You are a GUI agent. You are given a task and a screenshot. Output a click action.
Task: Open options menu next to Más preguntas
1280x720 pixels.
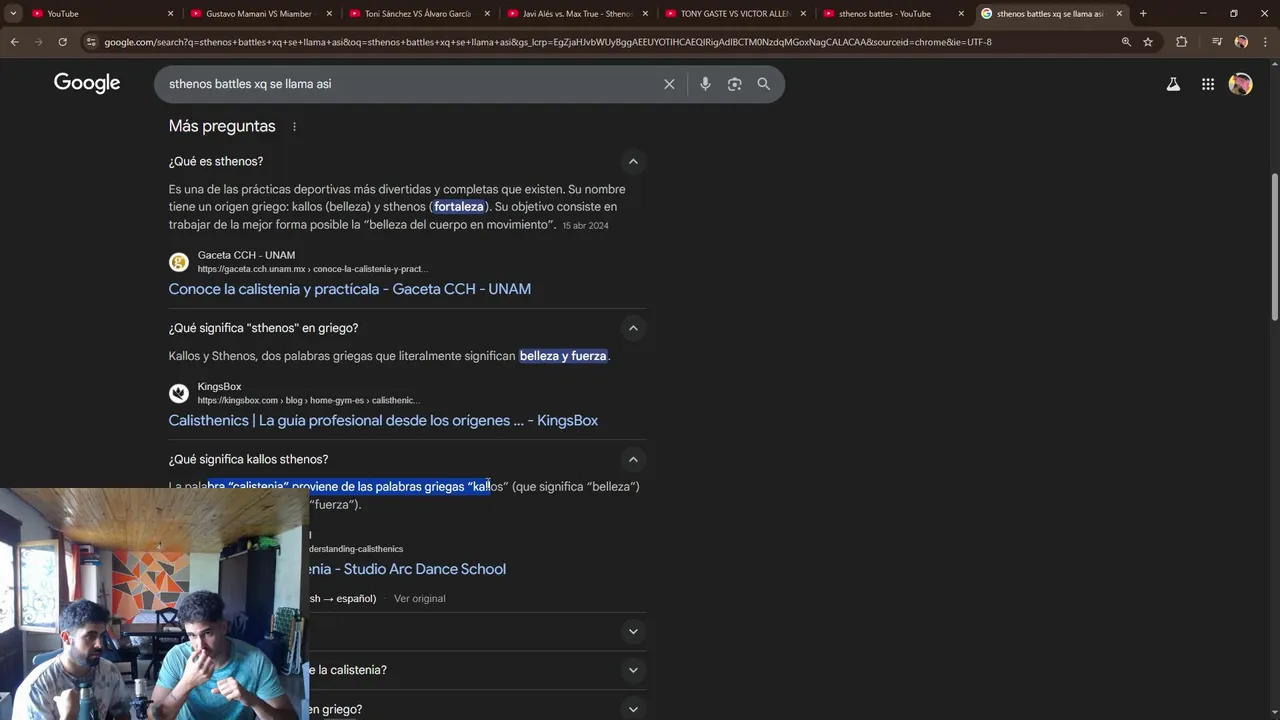coord(294,127)
